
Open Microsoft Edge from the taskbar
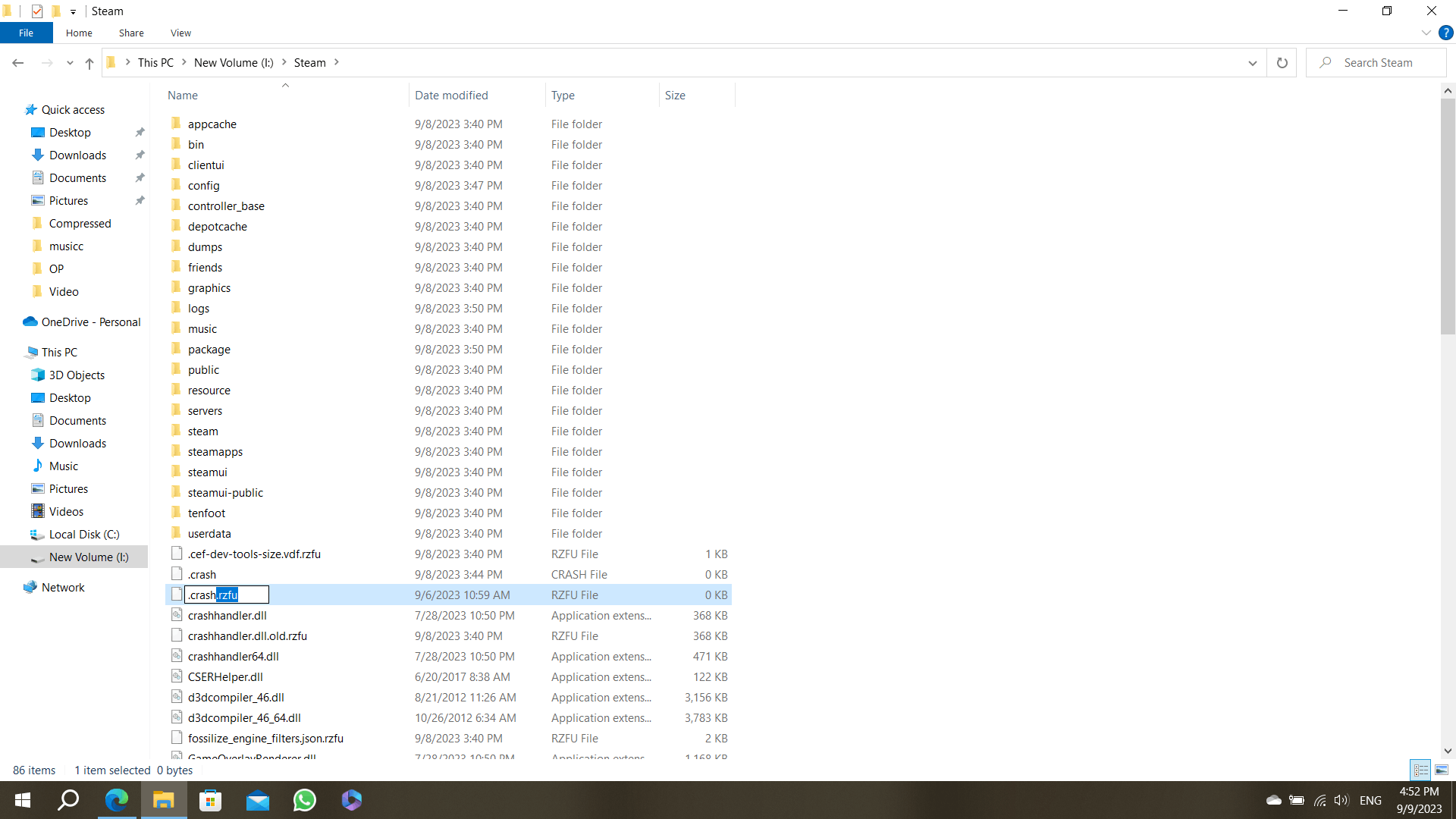(x=117, y=800)
